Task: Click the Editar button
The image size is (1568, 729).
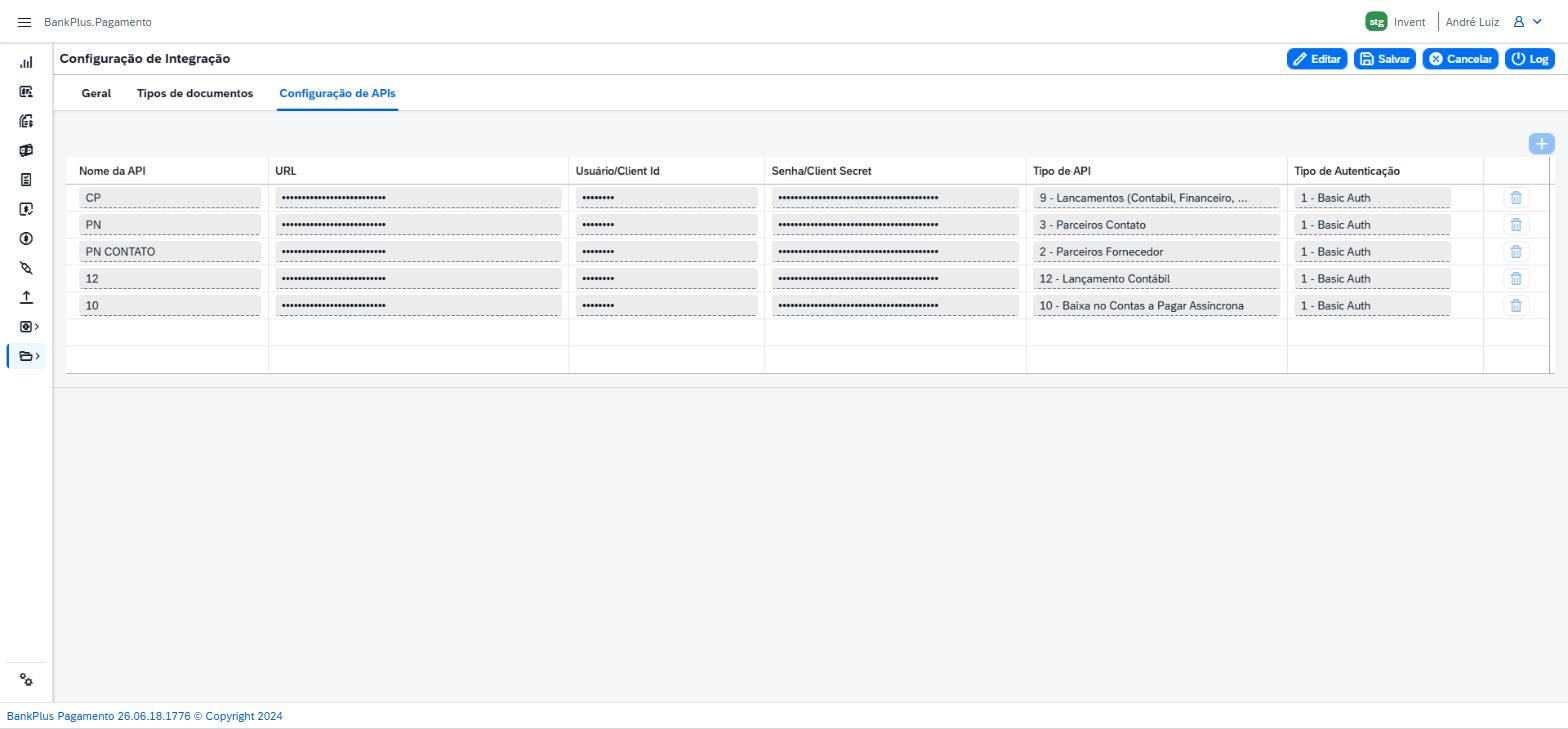Action: click(x=1316, y=59)
